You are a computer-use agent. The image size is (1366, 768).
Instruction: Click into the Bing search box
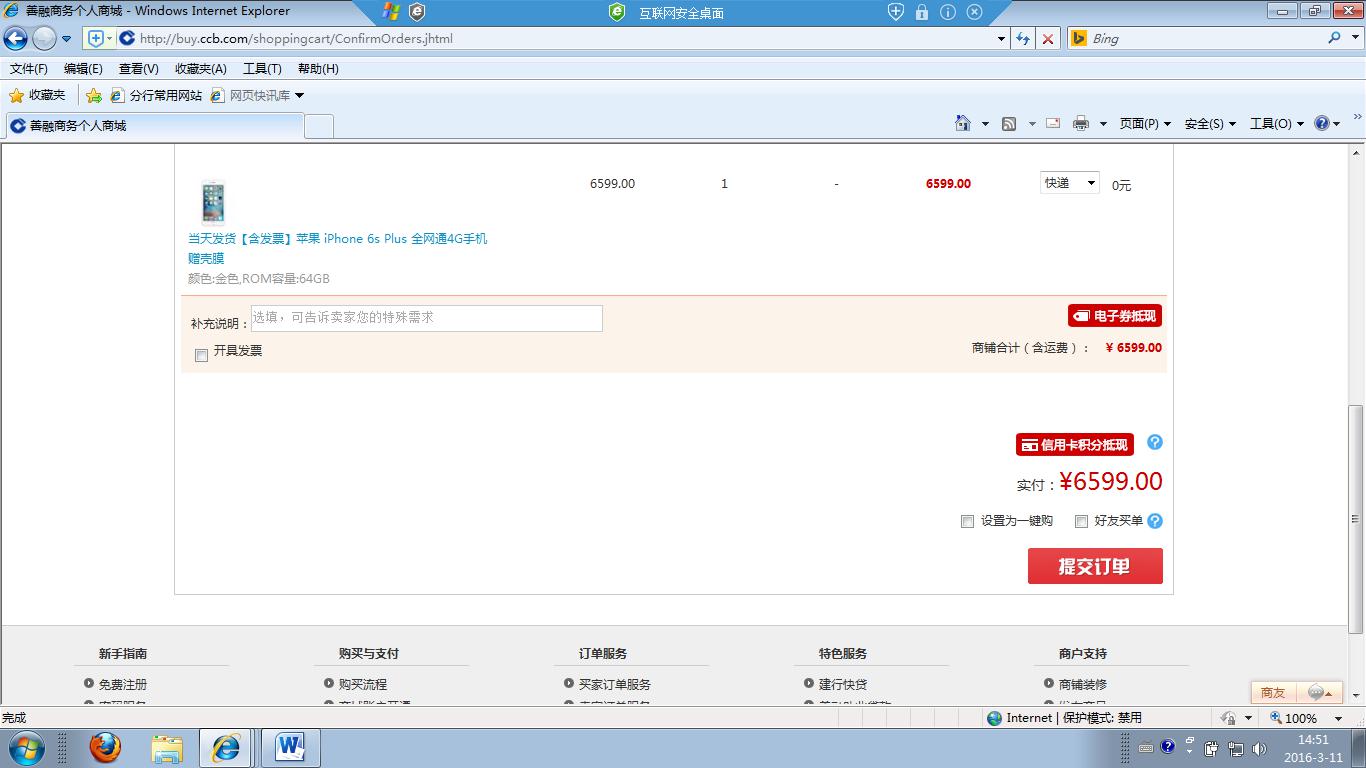tap(1205, 39)
